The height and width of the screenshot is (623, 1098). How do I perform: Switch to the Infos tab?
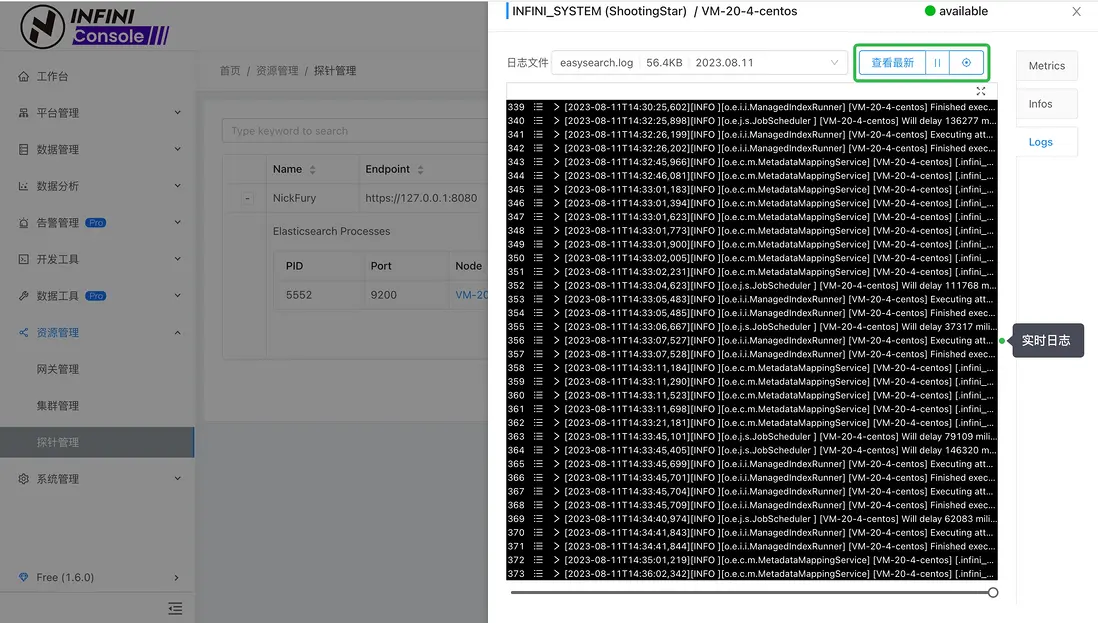coord(1046,104)
